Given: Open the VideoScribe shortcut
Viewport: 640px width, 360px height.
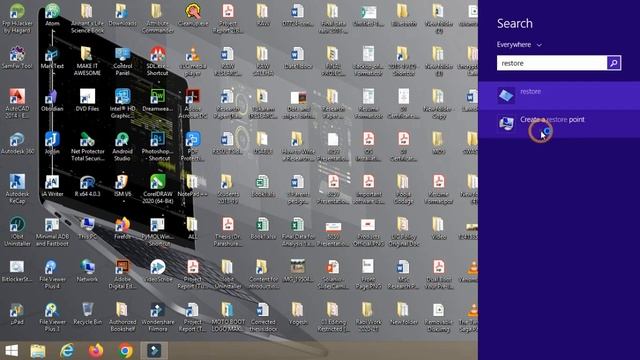Looking at the screenshot, I should click(x=158, y=271).
